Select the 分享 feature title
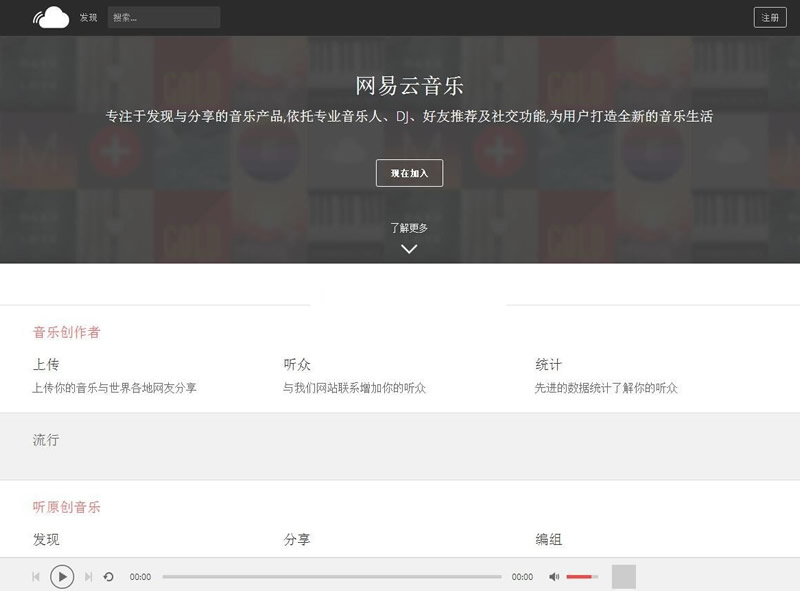Screen dimensions: 800x591 (x=297, y=539)
